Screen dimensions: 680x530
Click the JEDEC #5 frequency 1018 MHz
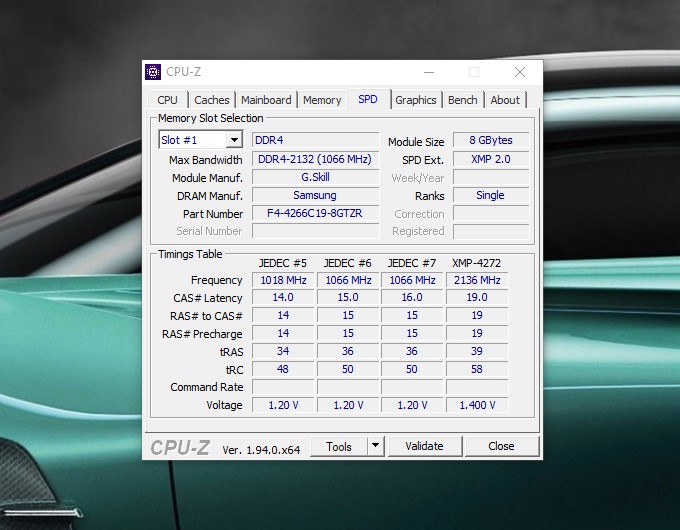(283, 280)
